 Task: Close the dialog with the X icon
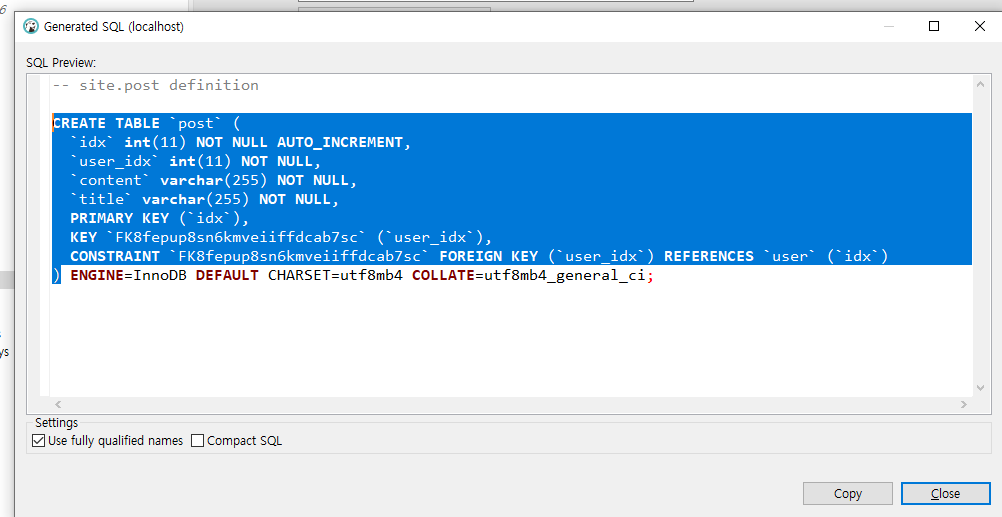click(x=980, y=26)
